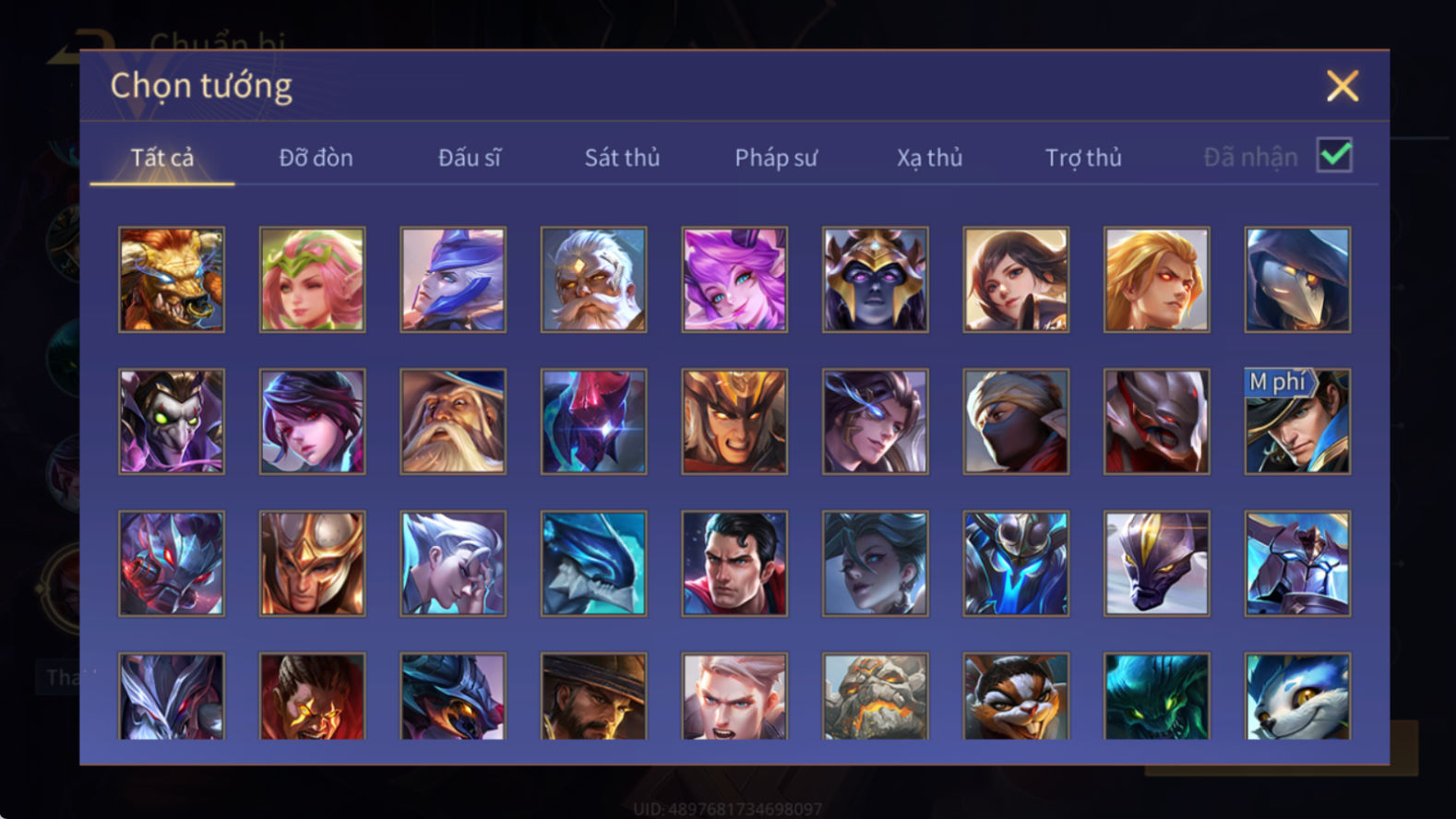
Task: Select the Superman hero portrait
Action: (734, 564)
